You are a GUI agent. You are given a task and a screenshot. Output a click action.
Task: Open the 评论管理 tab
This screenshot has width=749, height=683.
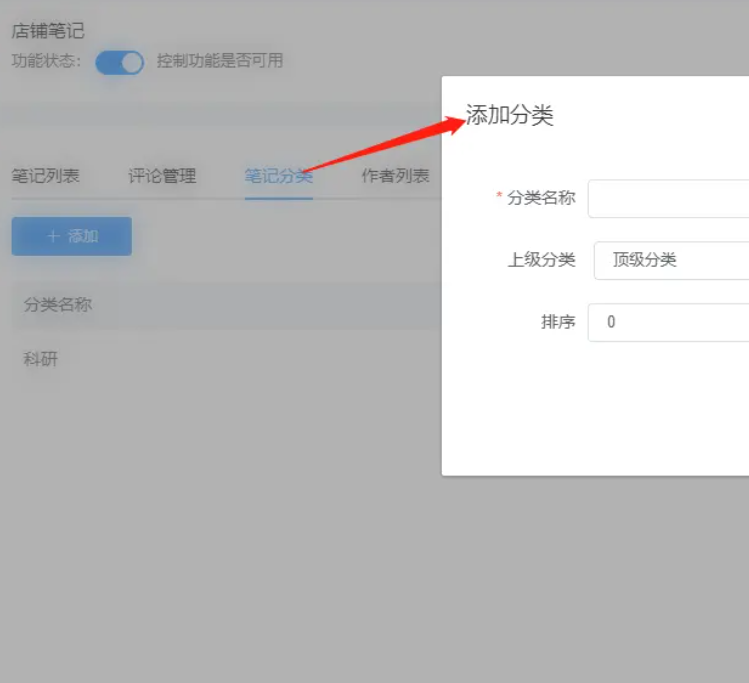click(x=162, y=176)
